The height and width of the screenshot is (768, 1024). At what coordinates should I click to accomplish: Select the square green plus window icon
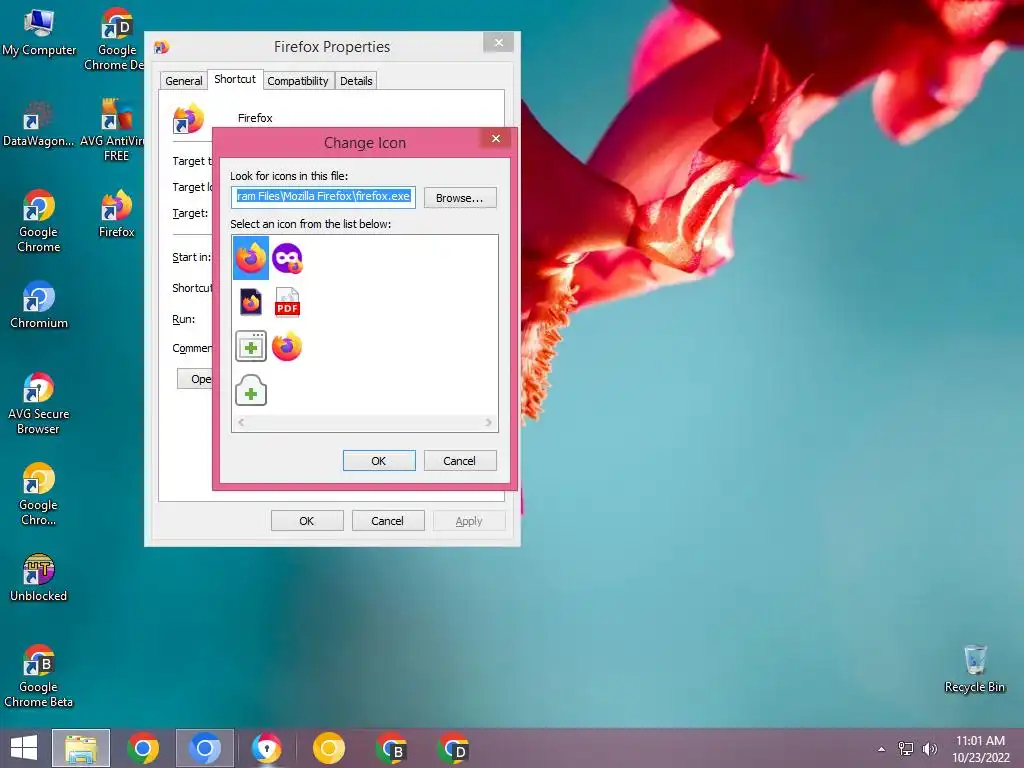[x=251, y=346]
